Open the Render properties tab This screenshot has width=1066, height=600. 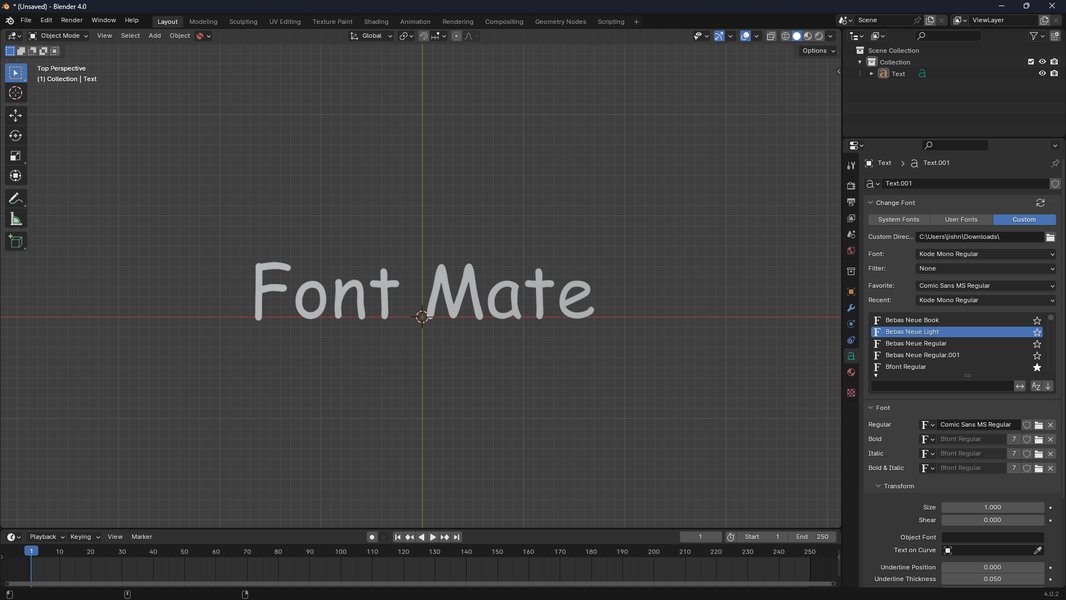tap(851, 186)
